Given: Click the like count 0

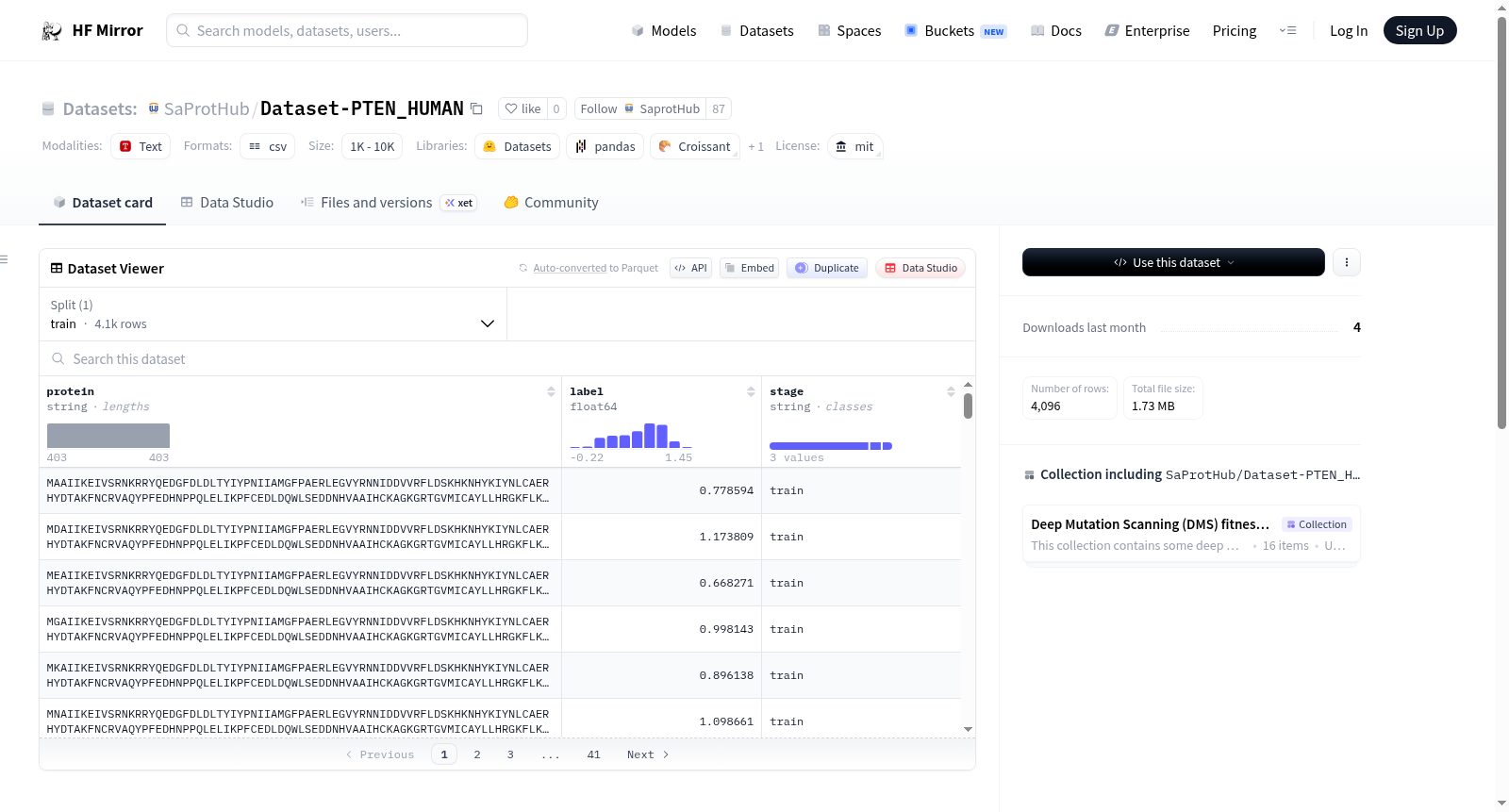Looking at the screenshot, I should click(x=556, y=109).
